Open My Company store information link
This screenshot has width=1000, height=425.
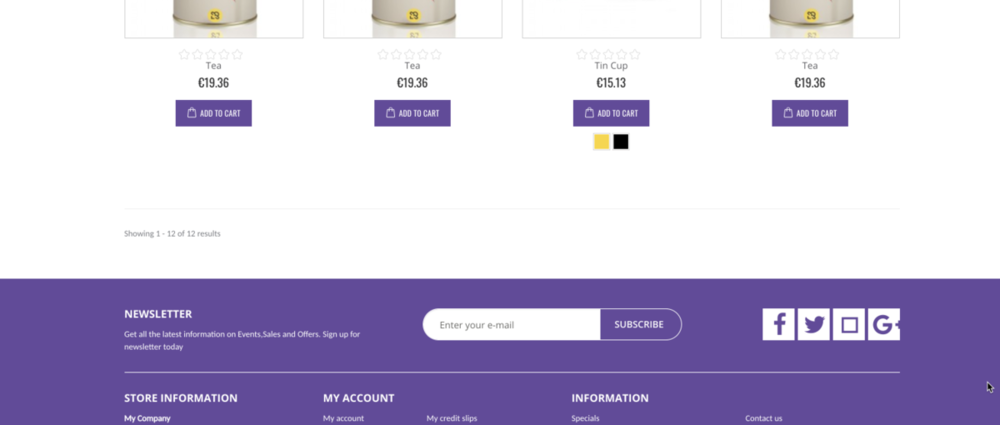pyautogui.click(x=147, y=418)
